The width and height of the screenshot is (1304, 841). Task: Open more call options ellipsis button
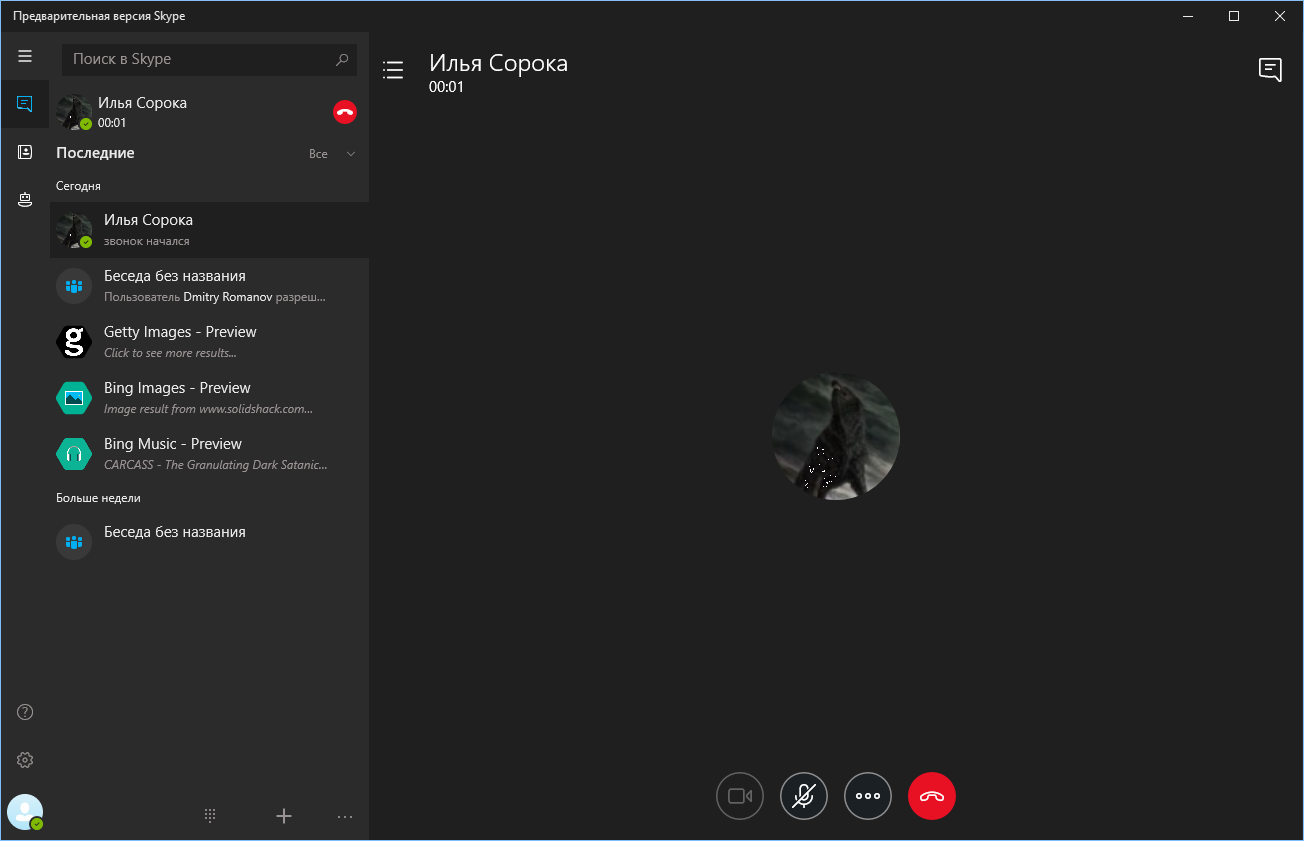pos(868,796)
